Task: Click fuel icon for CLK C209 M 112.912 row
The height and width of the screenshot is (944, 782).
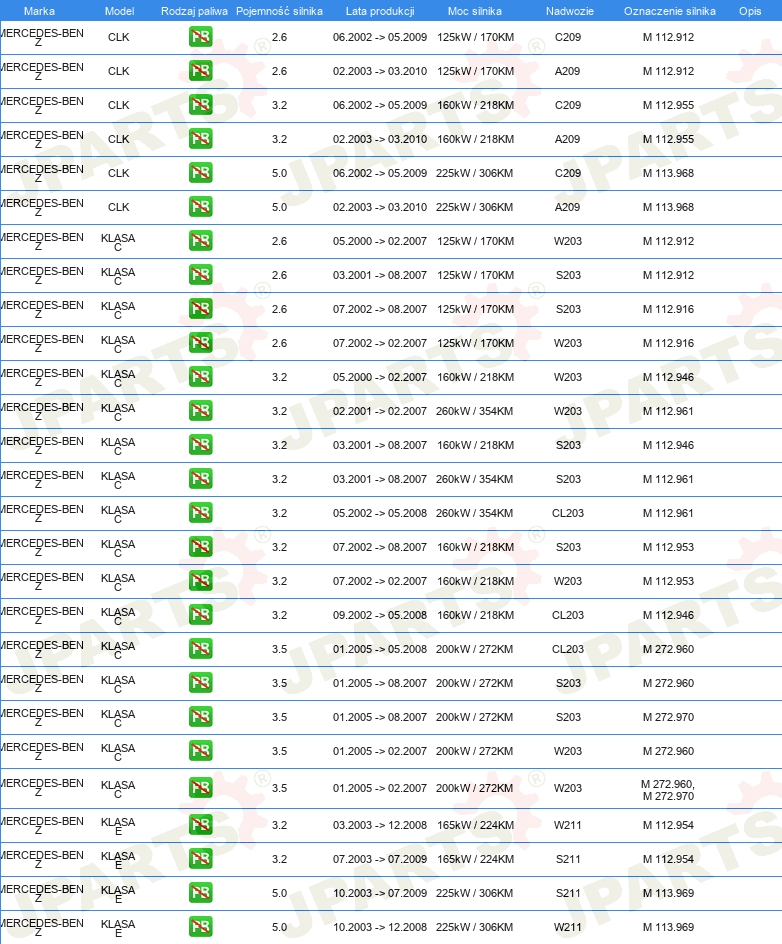Action: [x=200, y=37]
